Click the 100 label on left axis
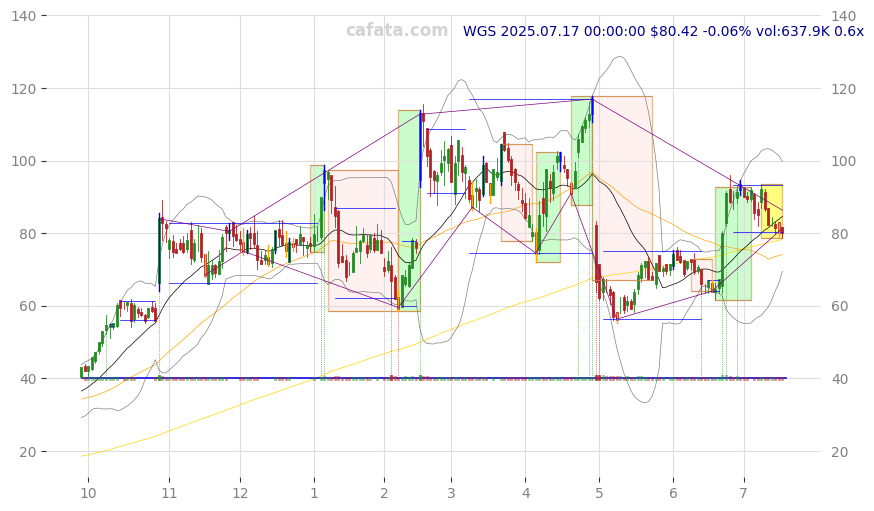The image size is (874, 511). [x=24, y=162]
